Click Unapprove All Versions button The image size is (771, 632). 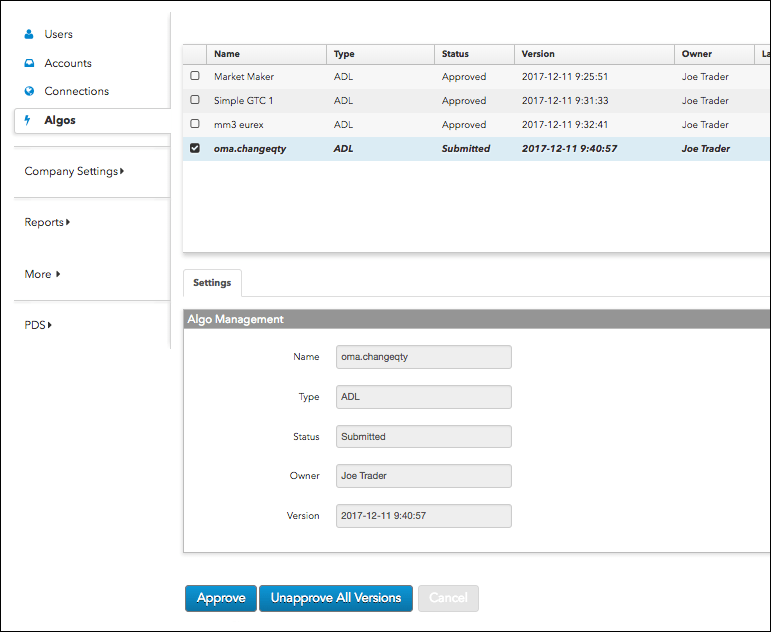pos(336,598)
